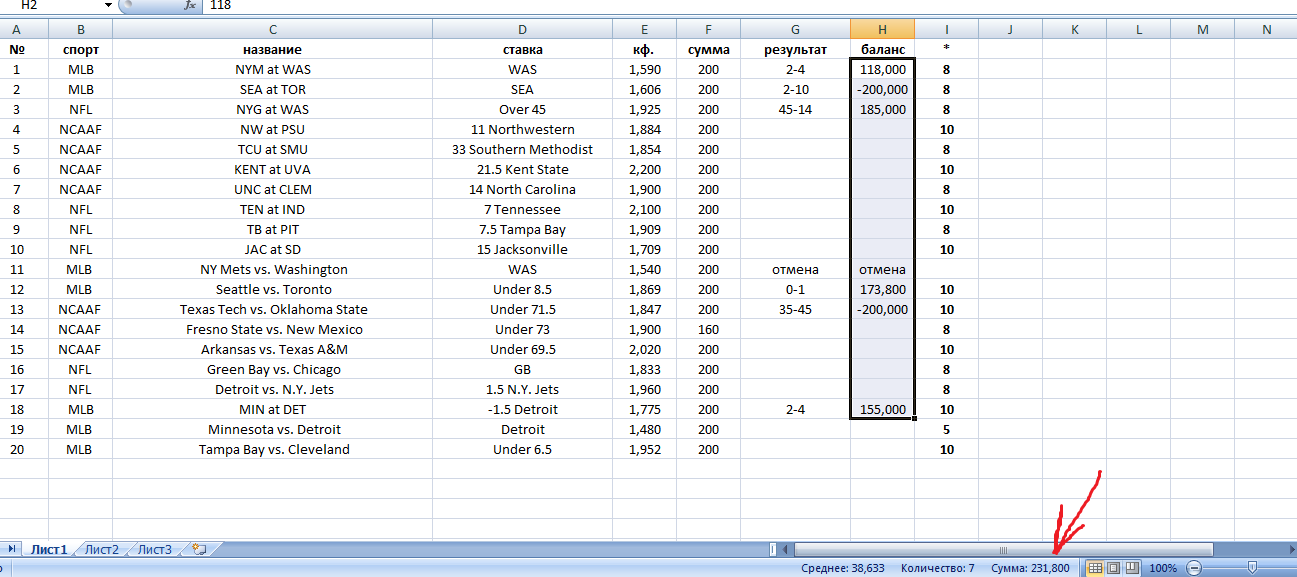Select column M header
Viewport: 1297px width, 577px height.
(1203, 29)
